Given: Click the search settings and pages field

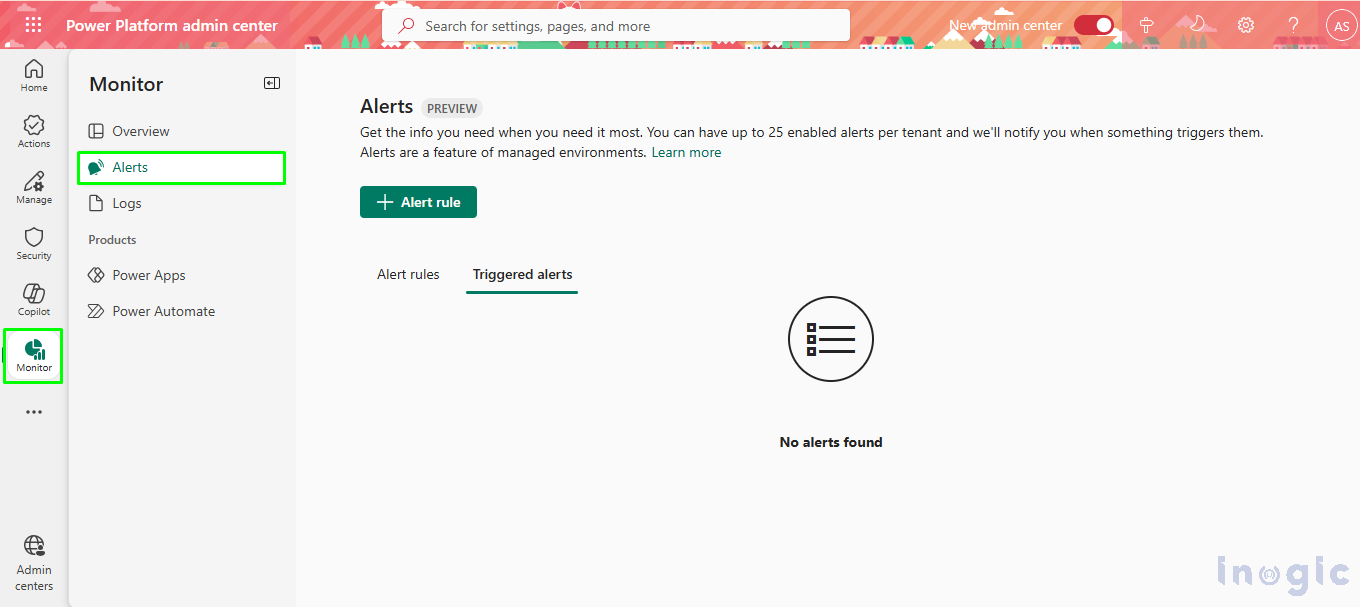Looking at the screenshot, I should 615,24.
